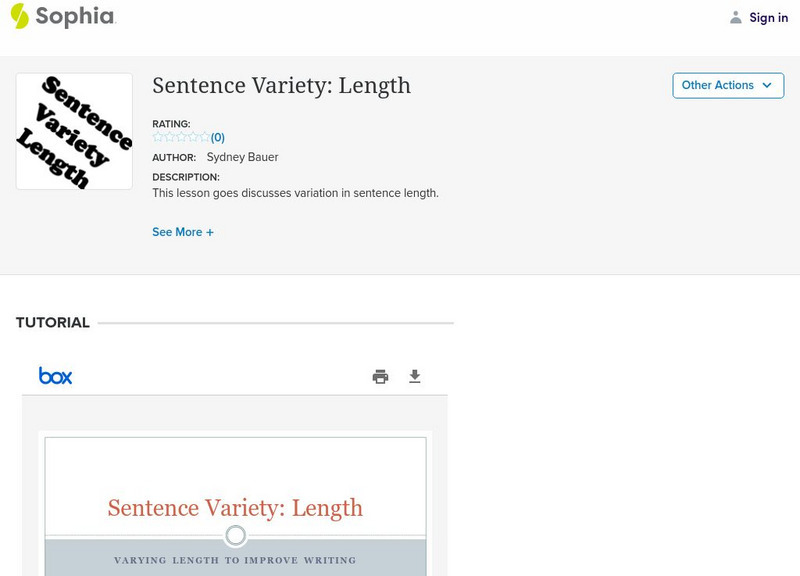This screenshot has height=576, width=800.
Task: Download the tutorial document
Action: click(x=415, y=377)
